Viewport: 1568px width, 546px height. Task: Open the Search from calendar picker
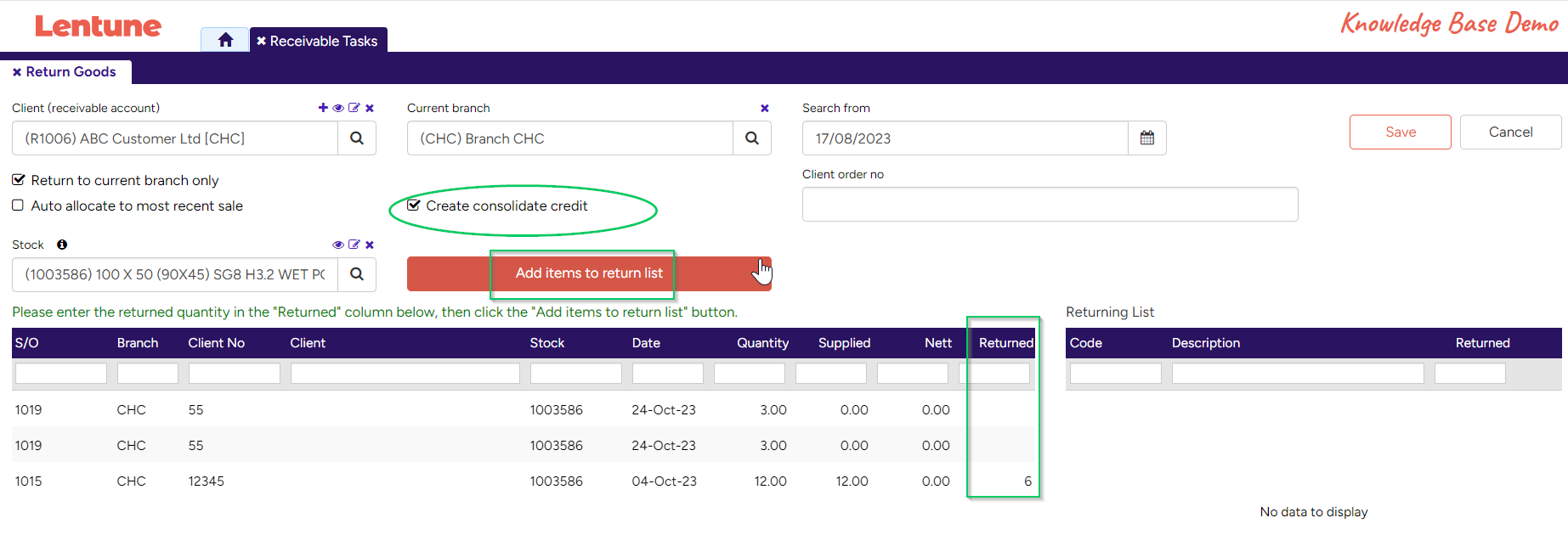(x=1147, y=138)
